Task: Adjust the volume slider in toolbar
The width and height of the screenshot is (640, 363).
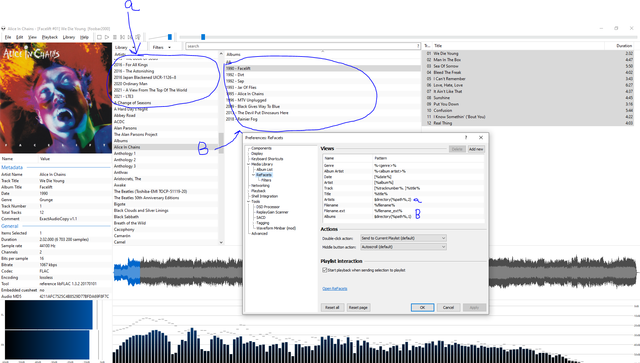Action: (170, 37)
